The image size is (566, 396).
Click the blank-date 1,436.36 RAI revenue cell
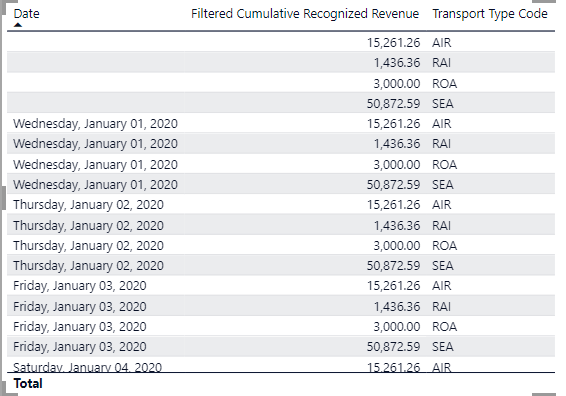[x=397, y=63]
